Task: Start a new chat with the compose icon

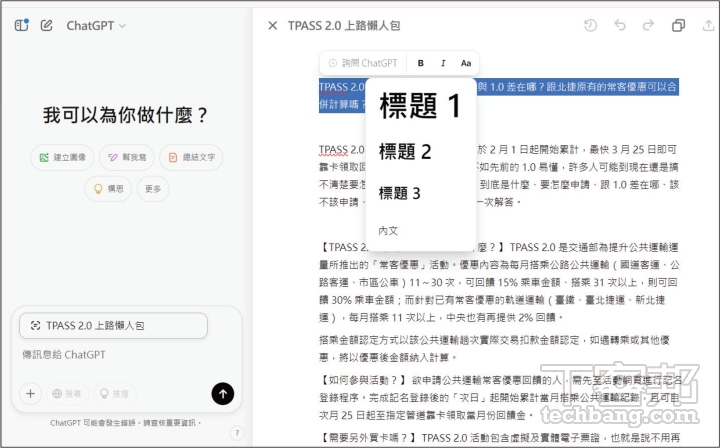Action: click(46, 25)
